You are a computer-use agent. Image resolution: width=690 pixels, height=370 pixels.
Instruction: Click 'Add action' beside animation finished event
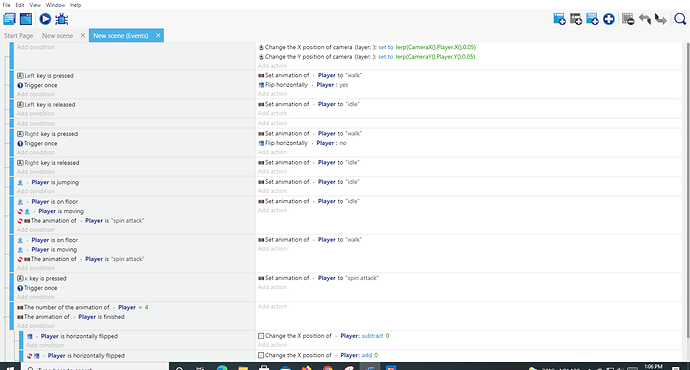coord(272,306)
